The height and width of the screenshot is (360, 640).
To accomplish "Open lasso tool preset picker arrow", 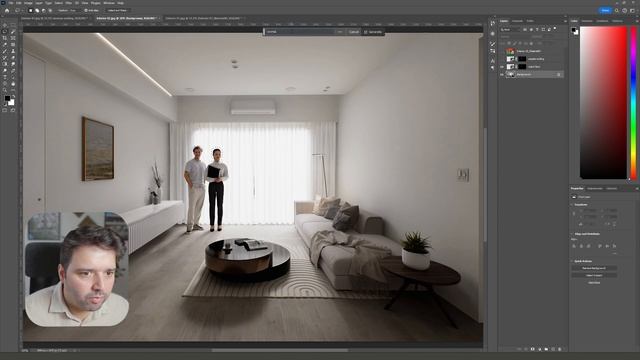I will click(22, 10).
